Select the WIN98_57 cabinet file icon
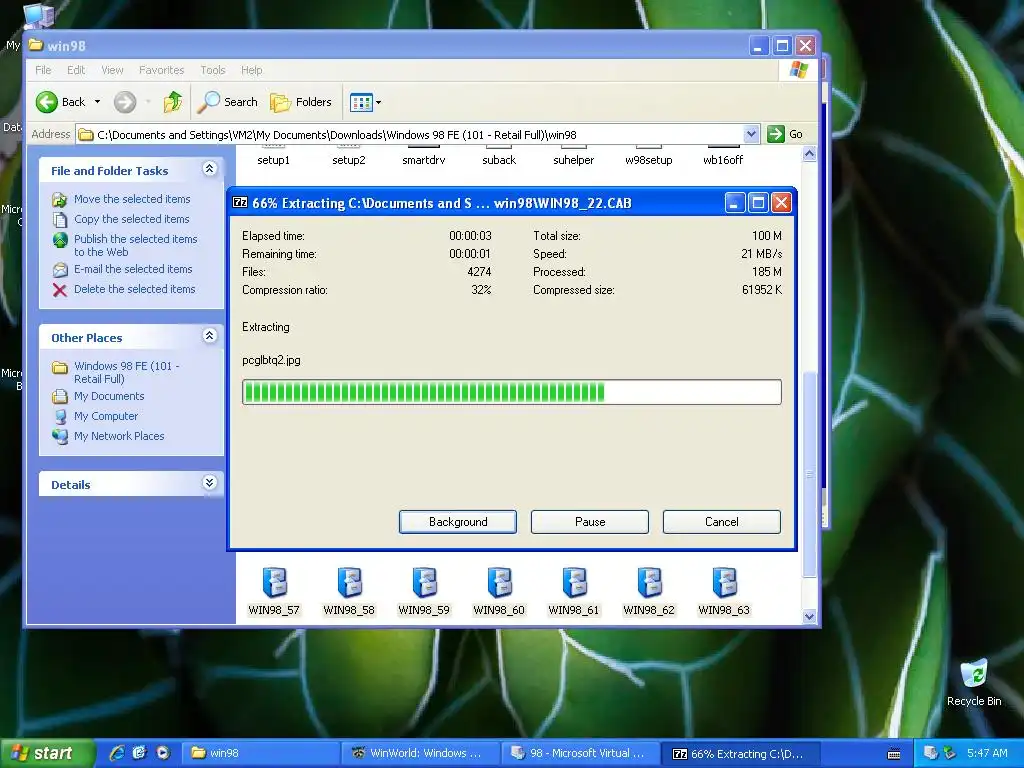The height and width of the screenshot is (768, 1024). click(x=274, y=582)
